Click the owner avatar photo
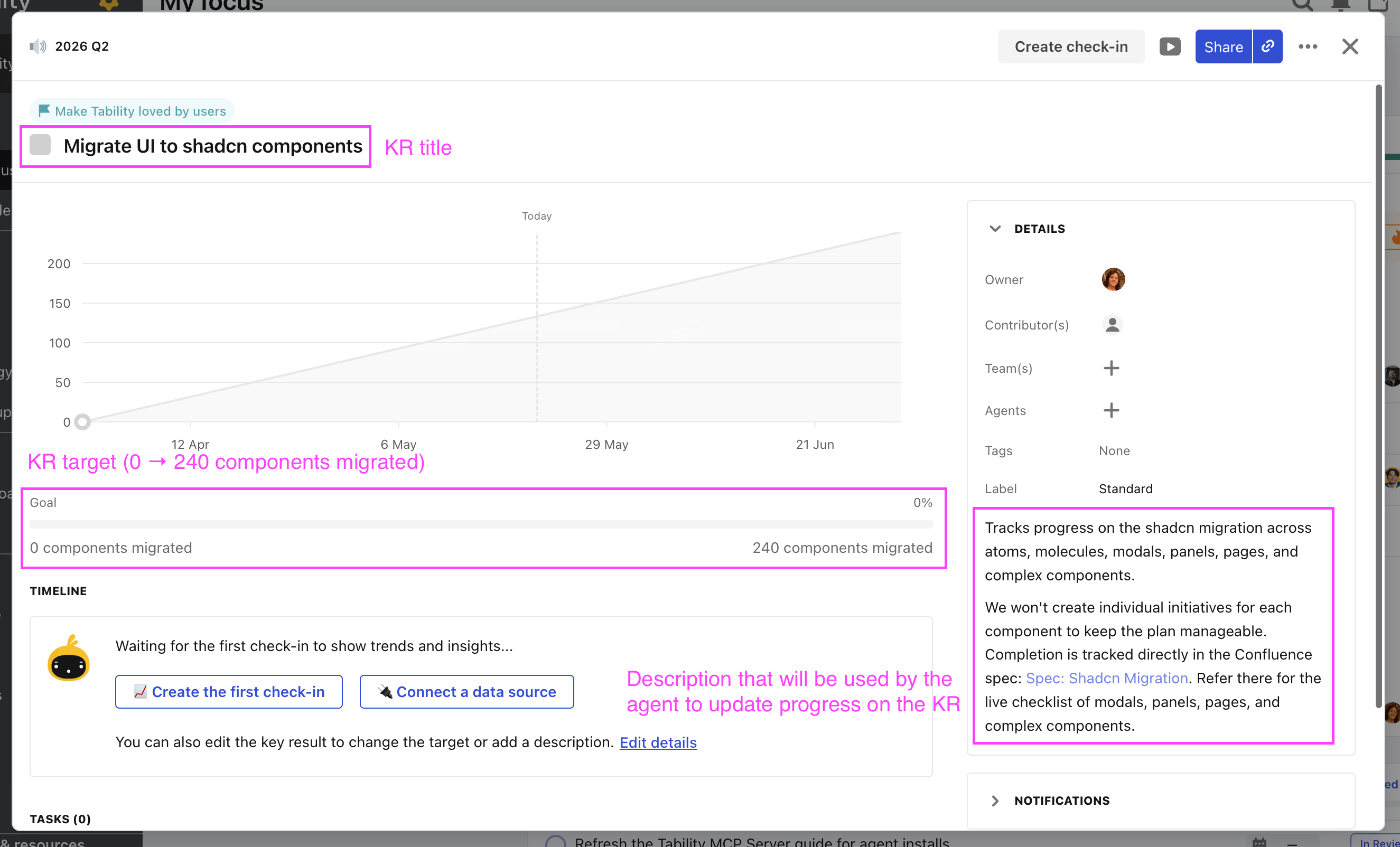The height and width of the screenshot is (847, 1400). click(1113, 279)
